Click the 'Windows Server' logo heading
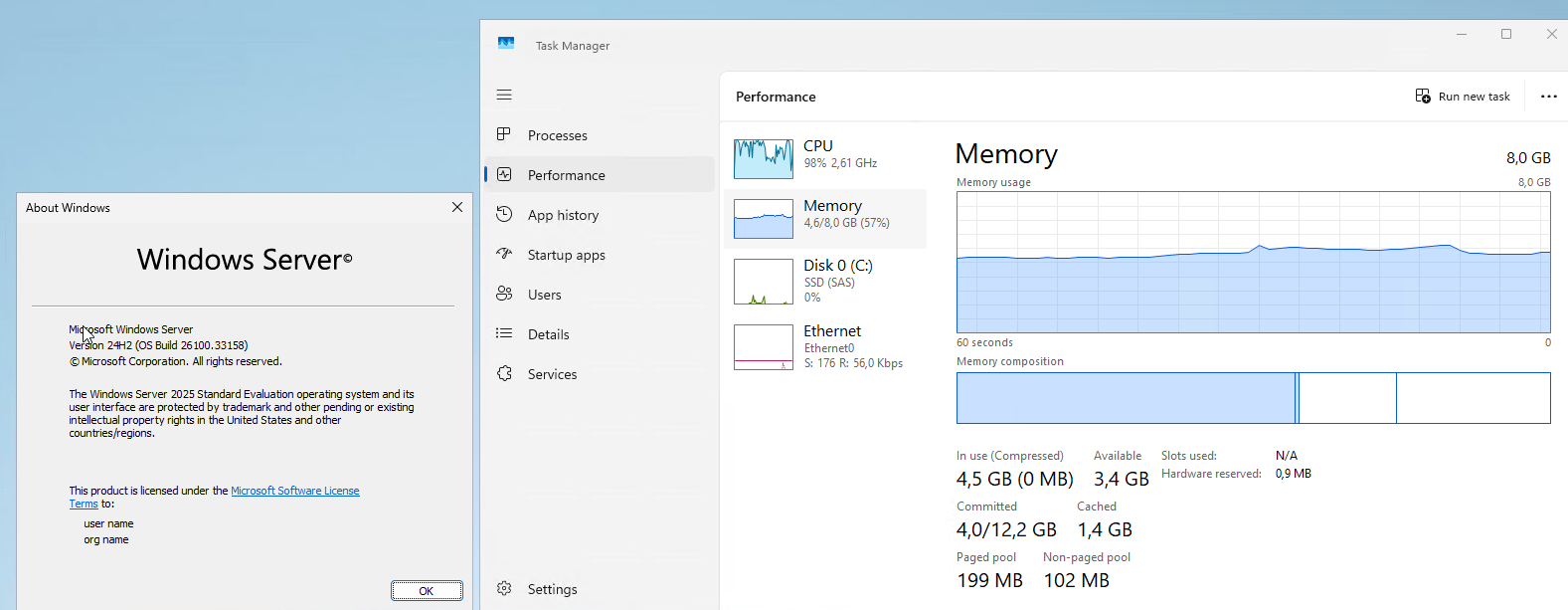 (x=245, y=260)
